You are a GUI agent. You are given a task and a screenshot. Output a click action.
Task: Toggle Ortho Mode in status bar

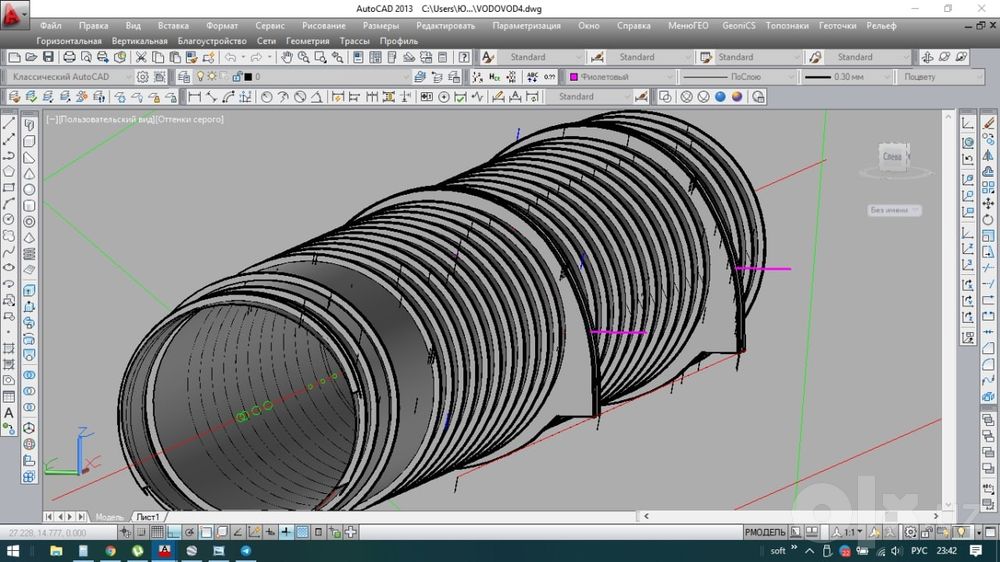(173, 532)
